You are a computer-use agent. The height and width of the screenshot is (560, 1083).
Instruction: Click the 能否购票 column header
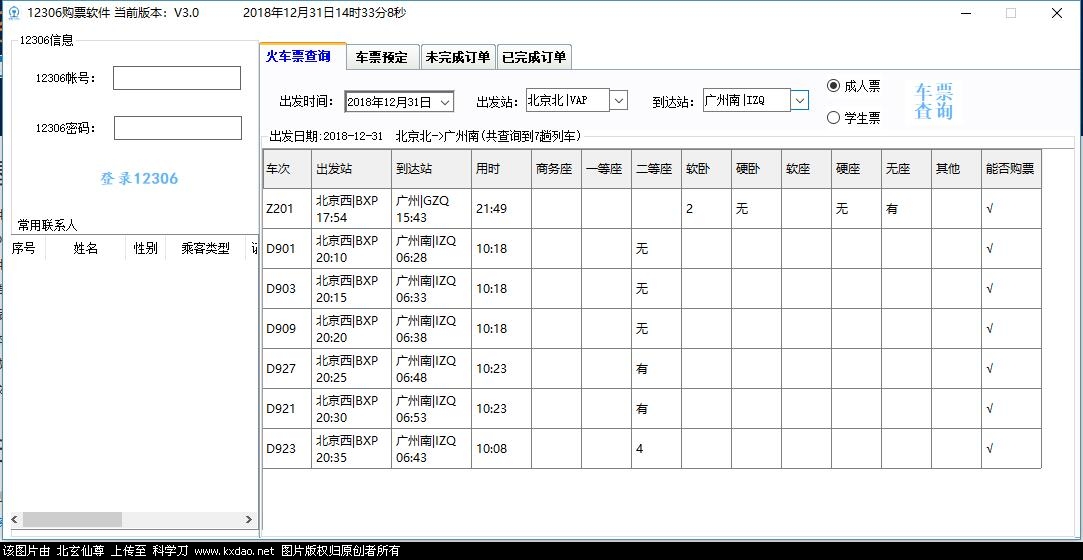point(1010,168)
